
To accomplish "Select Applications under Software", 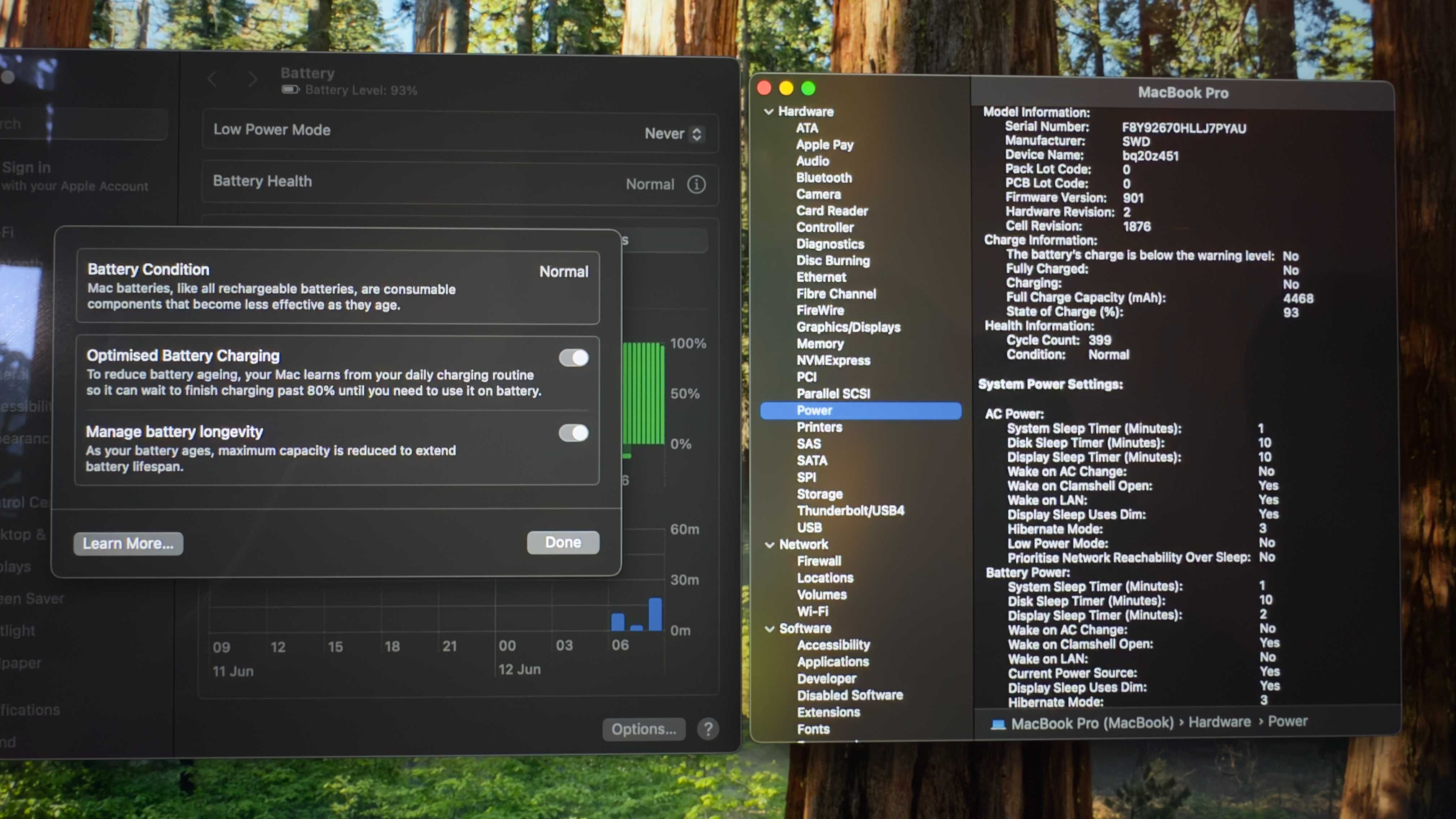I will [x=833, y=662].
